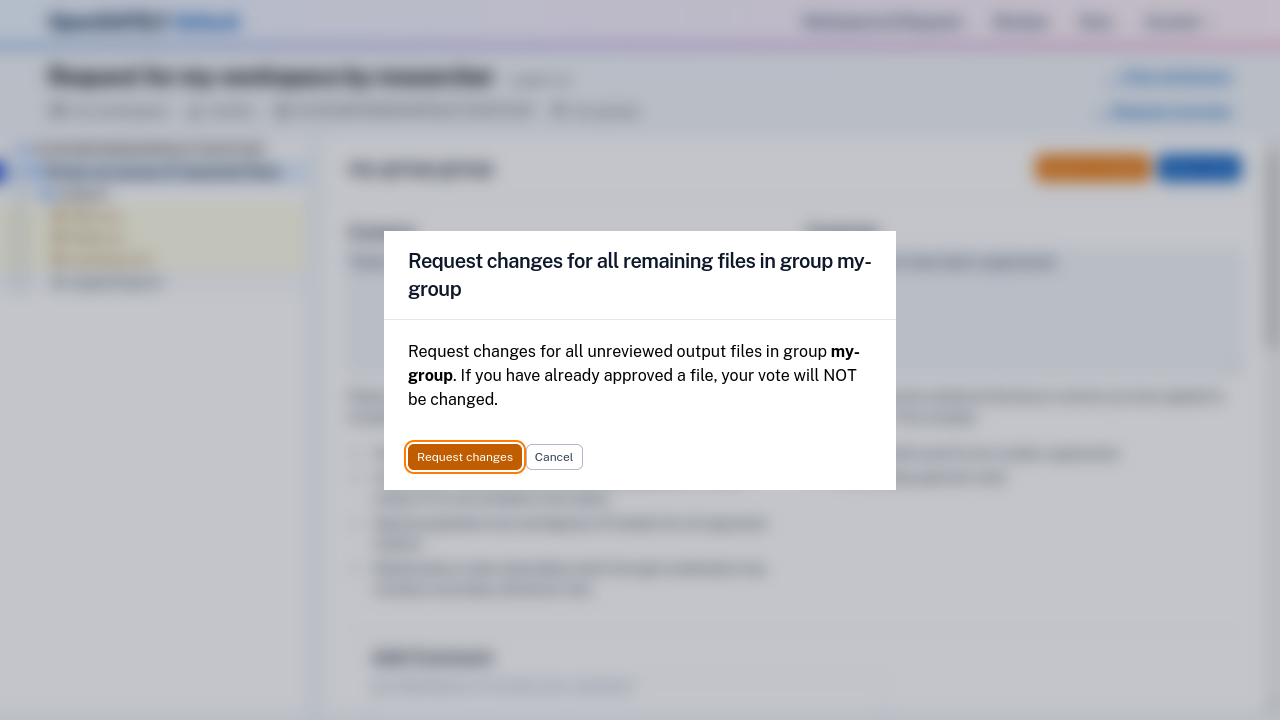Click the workspace icon in the request metadata row
Screen dimensions: 1280x720
(59, 111)
